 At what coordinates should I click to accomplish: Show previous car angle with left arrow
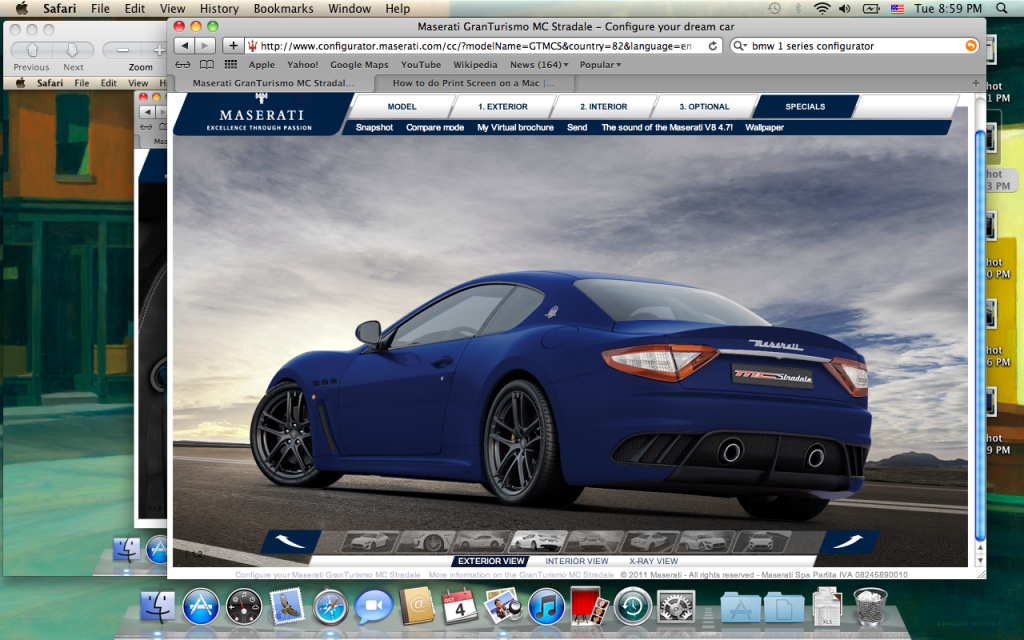[291, 541]
